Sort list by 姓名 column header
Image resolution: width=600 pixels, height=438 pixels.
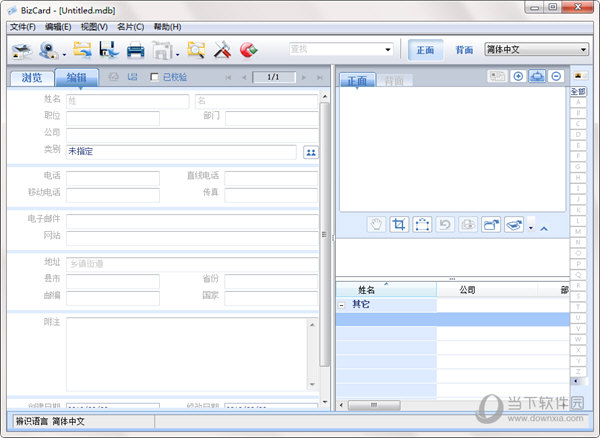386,290
